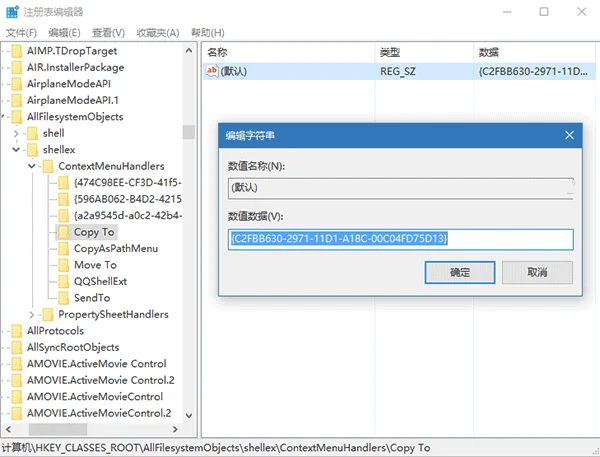This screenshot has width=600, height=457.
Task: Open the 收藏夹(A) menu
Action: tap(158, 33)
